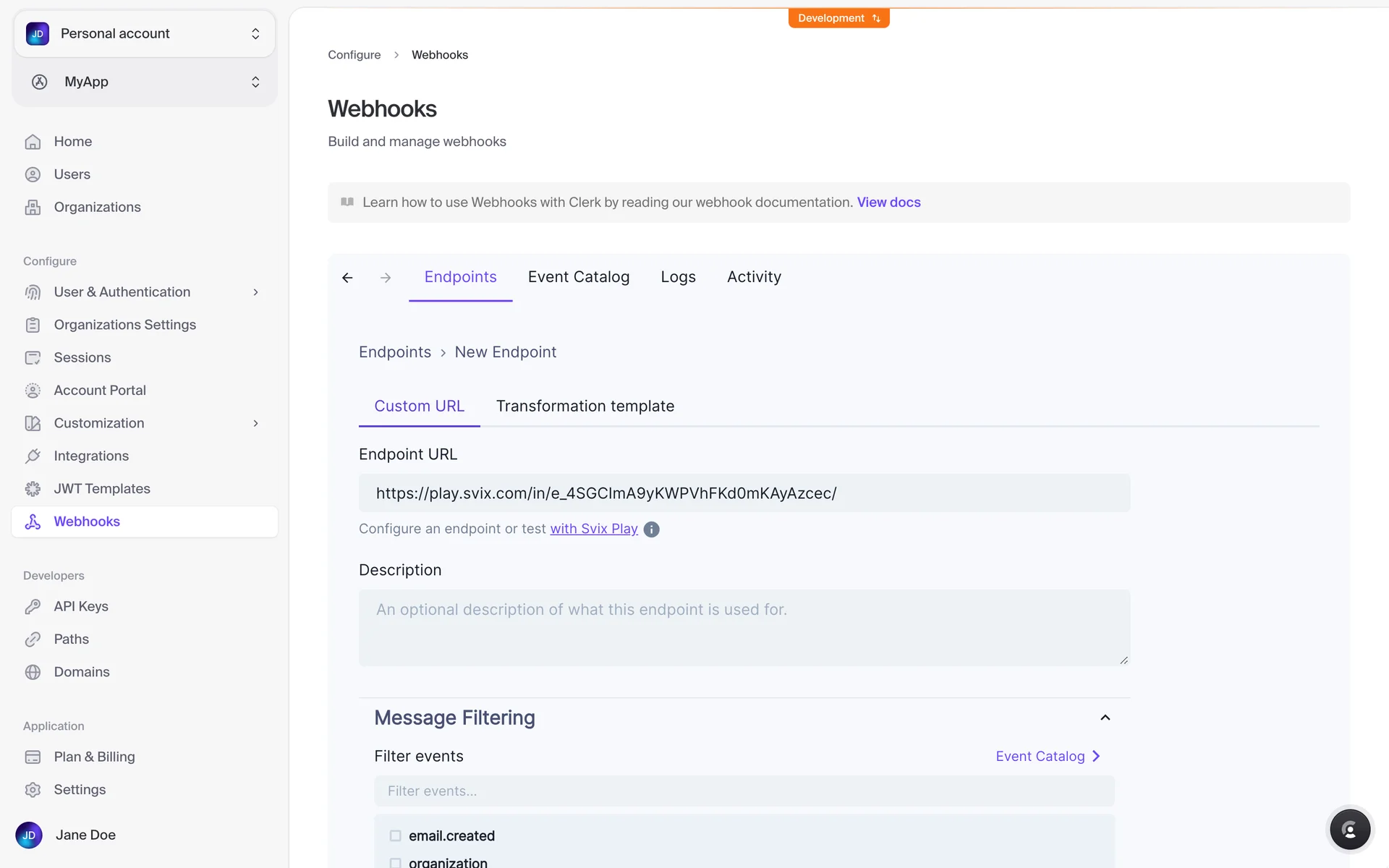Click the API Keys key icon
The width and height of the screenshot is (1389, 868).
coord(33,606)
